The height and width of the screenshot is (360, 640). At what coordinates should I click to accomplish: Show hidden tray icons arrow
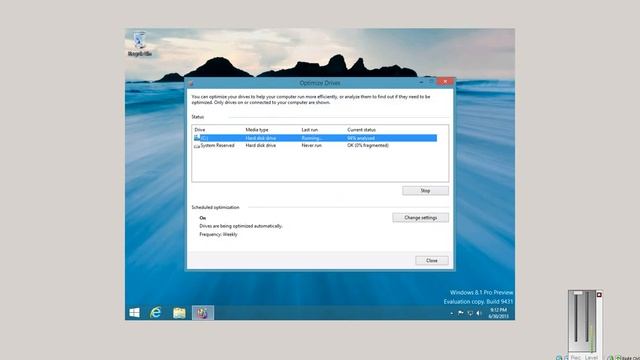pyautogui.click(x=451, y=313)
